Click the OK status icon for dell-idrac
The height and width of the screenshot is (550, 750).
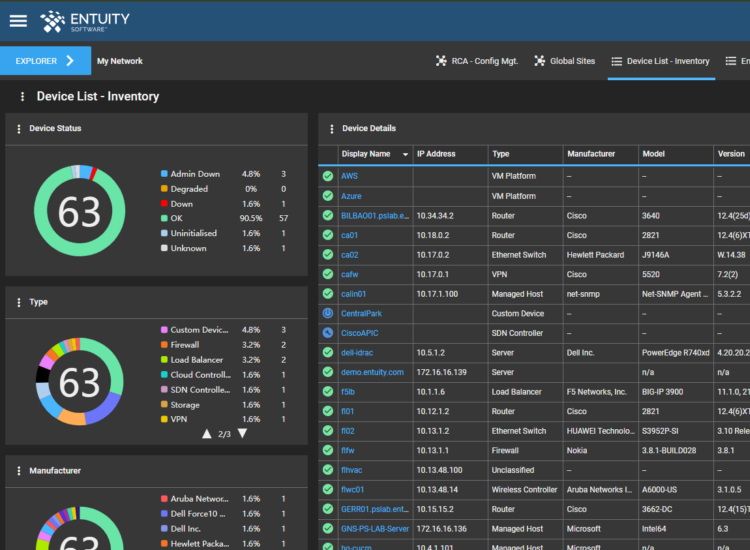(328, 352)
